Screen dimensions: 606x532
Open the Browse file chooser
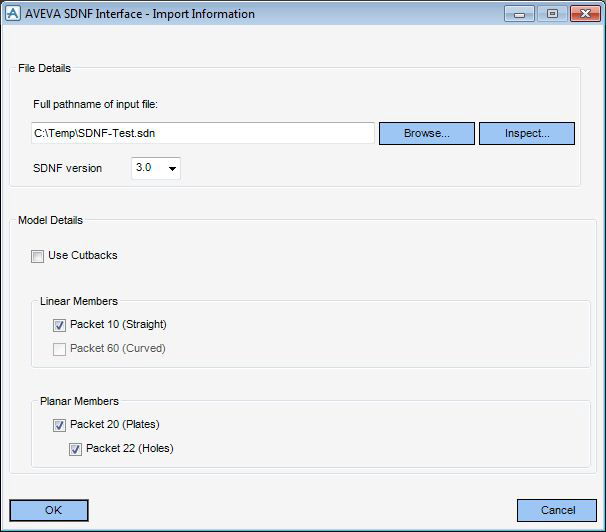pyautogui.click(x=427, y=133)
